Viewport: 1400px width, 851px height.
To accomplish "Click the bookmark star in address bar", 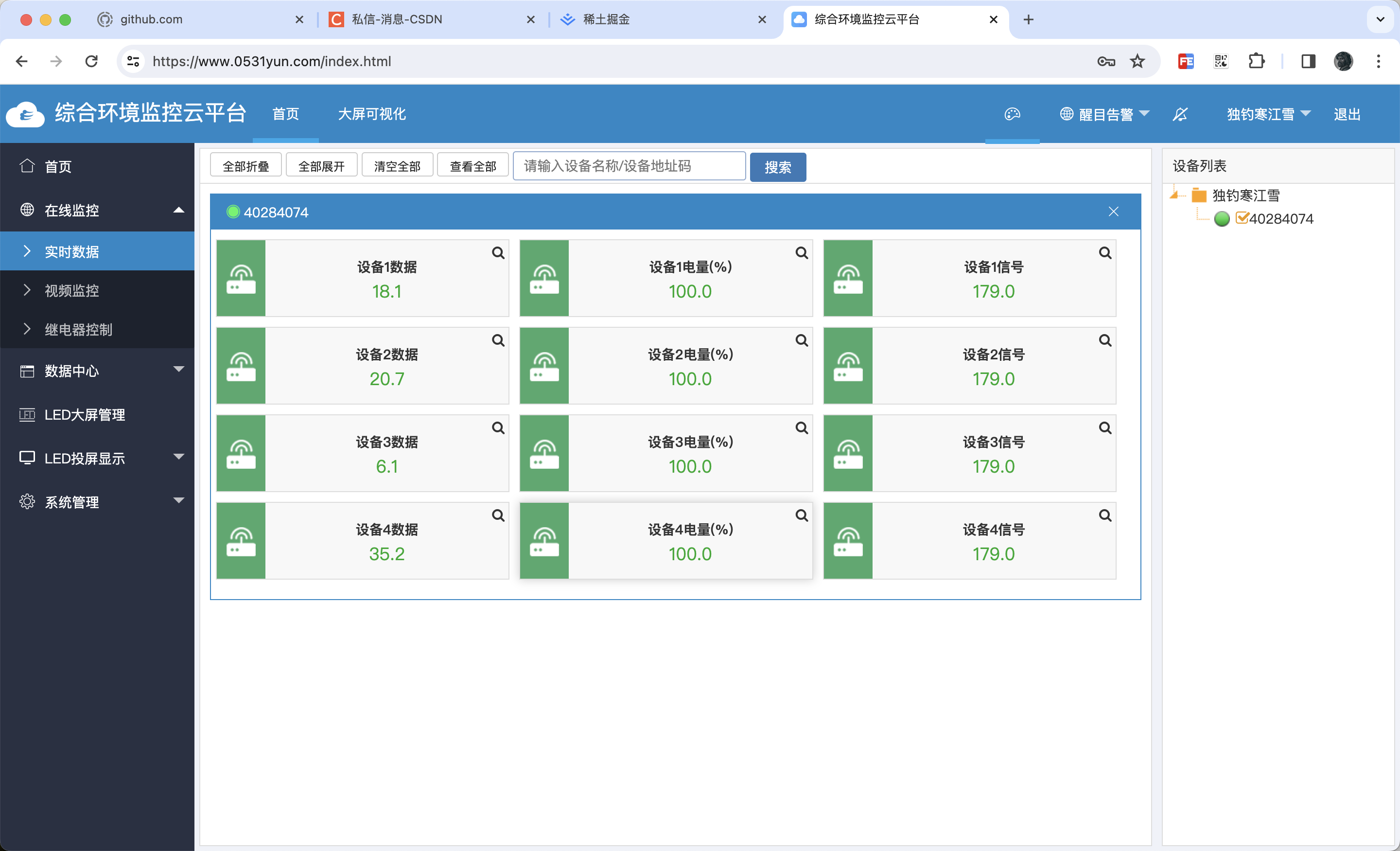I will tap(1137, 61).
